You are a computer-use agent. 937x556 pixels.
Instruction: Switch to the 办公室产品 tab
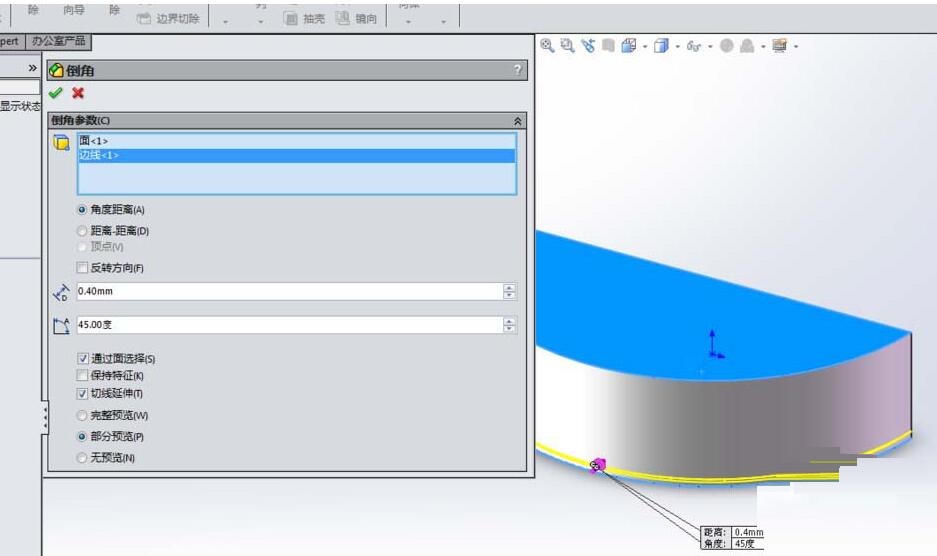[59, 41]
